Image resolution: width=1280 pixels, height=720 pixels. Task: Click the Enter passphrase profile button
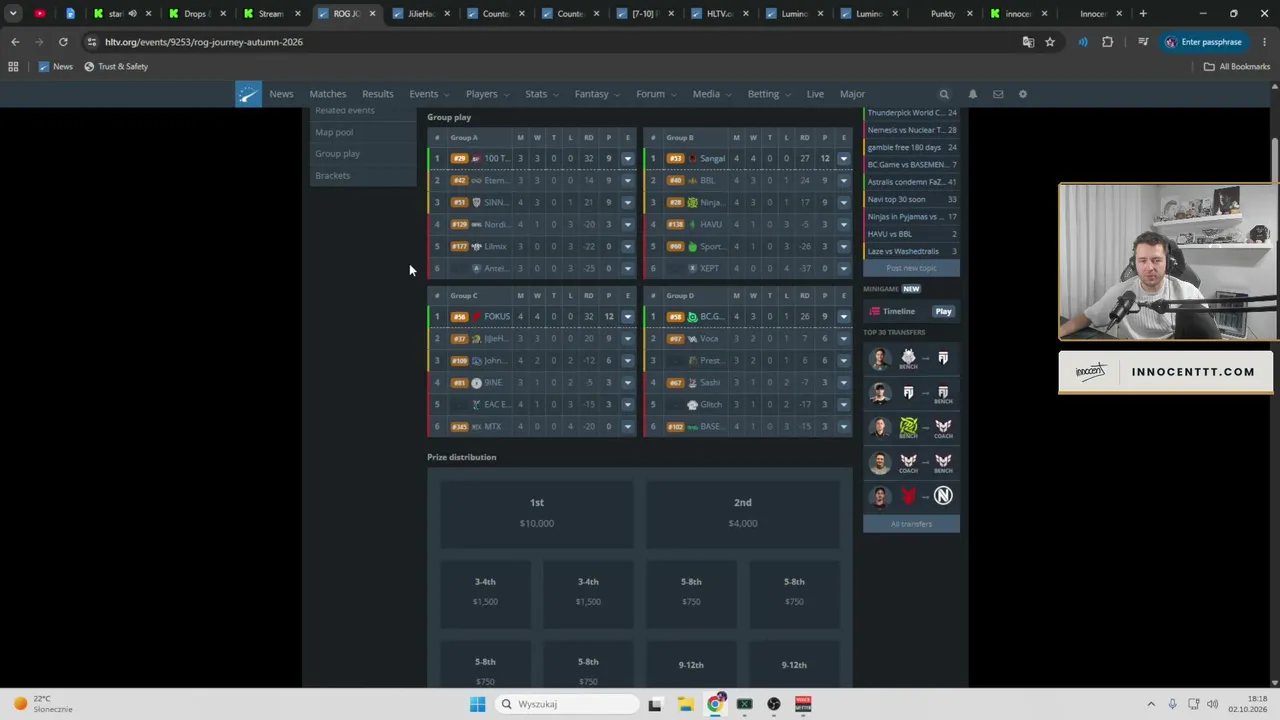tap(1204, 42)
